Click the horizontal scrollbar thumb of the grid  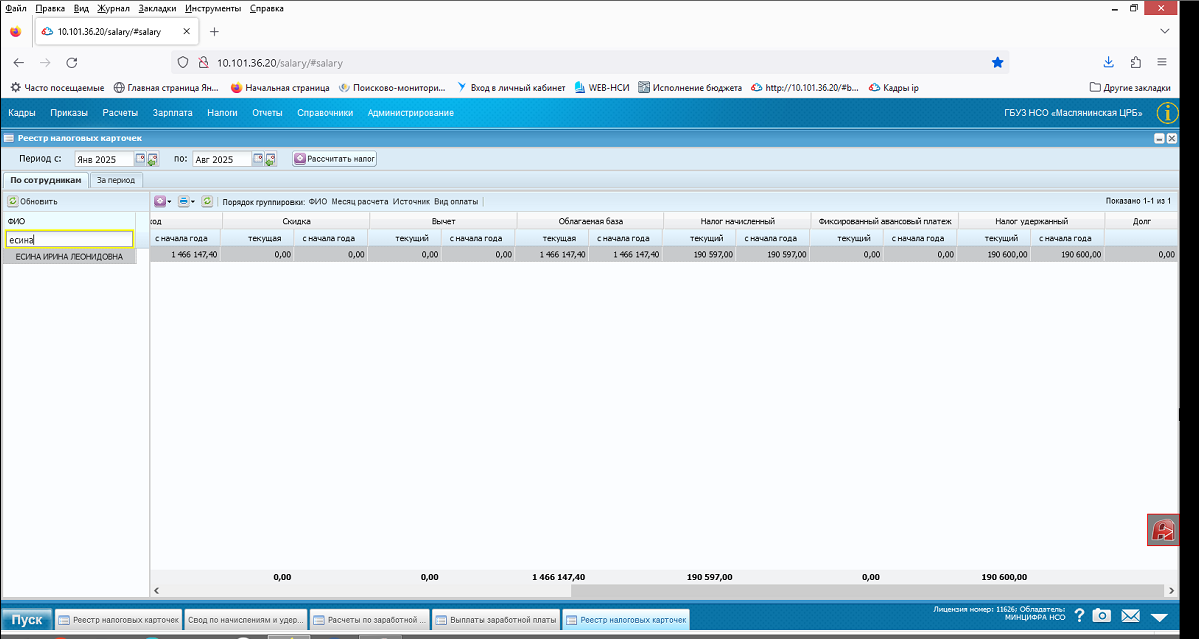[x=866, y=590]
